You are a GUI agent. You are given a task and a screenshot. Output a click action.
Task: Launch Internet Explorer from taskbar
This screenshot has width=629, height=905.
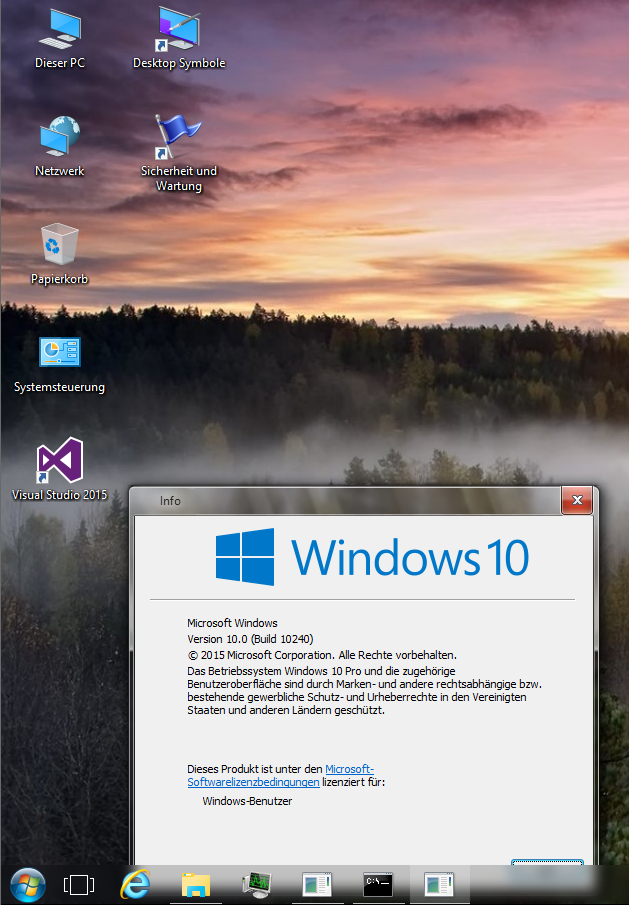[x=136, y=884]
